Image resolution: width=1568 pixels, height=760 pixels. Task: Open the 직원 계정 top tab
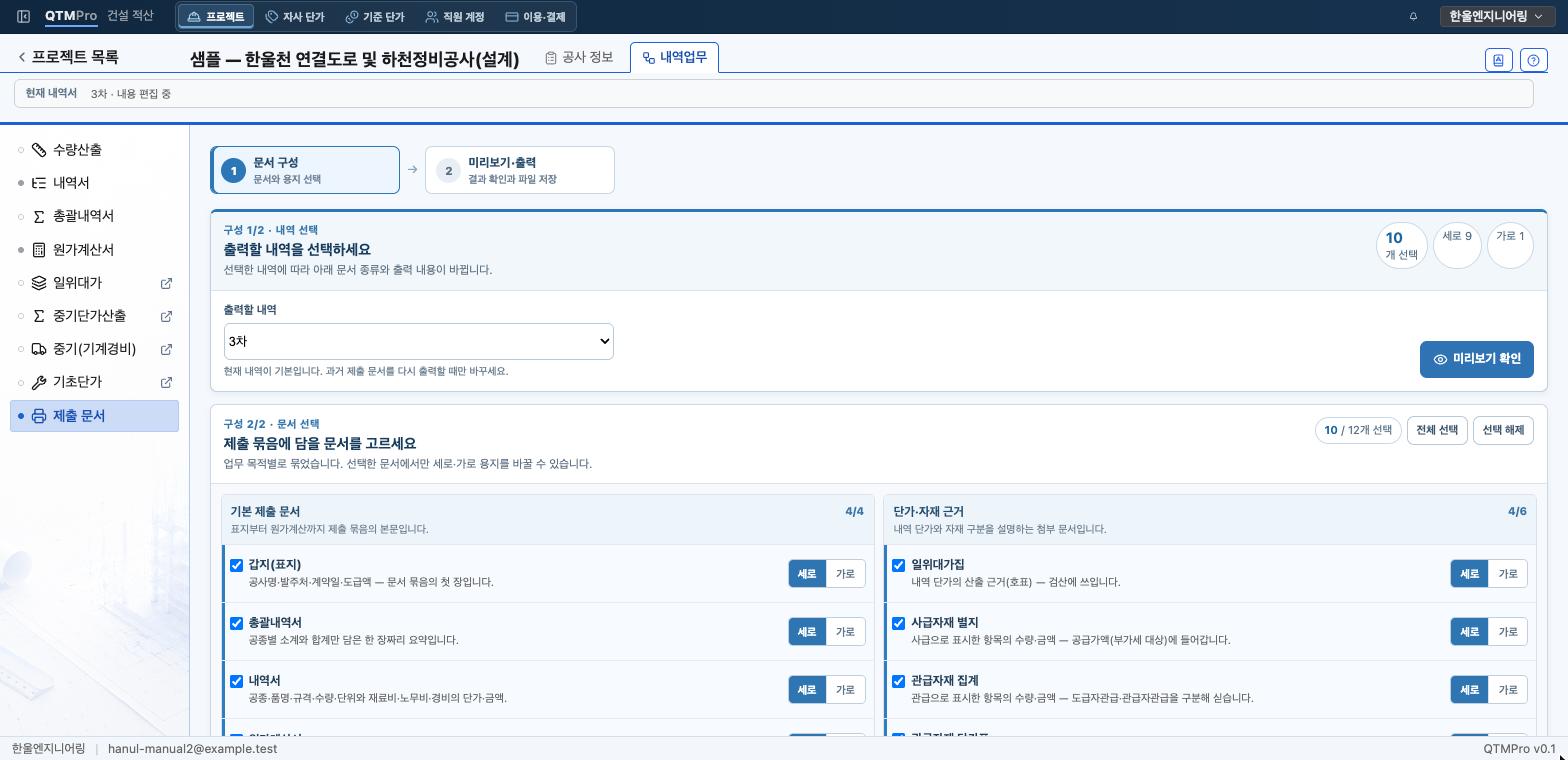point(455,17)
